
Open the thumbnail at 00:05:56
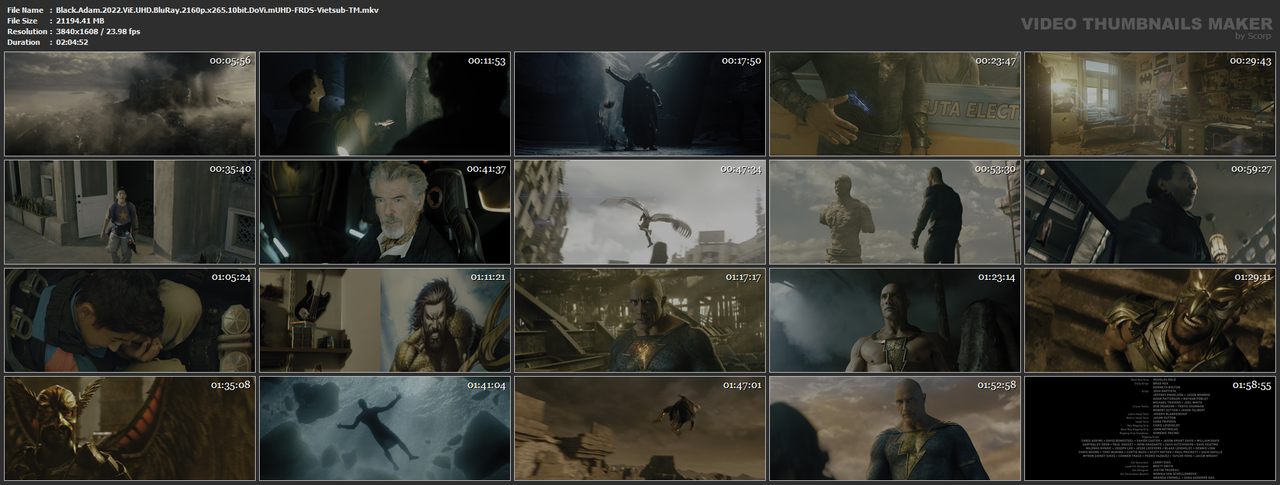click(129, 103)
